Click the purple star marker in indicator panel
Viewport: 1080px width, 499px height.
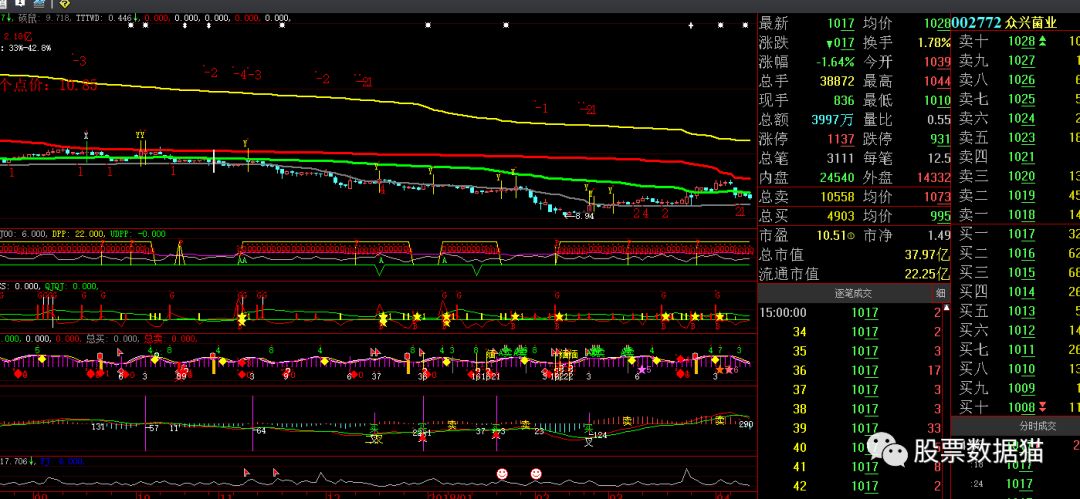click(642, 370)
